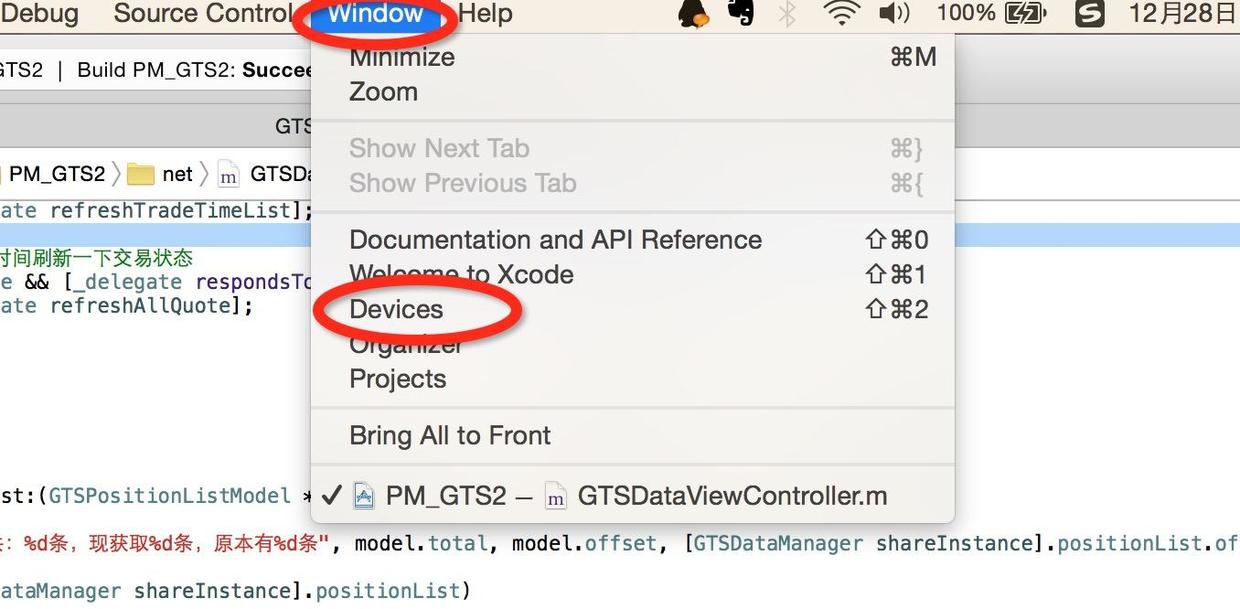Choose Zoom from the Window menu
This screenshot has height=609, width=1240.
click(383, 92)
